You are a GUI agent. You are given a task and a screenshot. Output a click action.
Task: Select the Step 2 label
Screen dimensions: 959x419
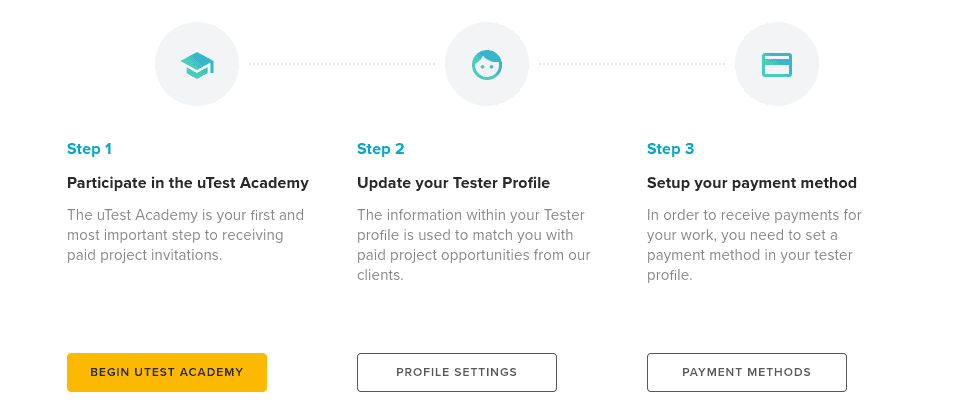point(380,149)
